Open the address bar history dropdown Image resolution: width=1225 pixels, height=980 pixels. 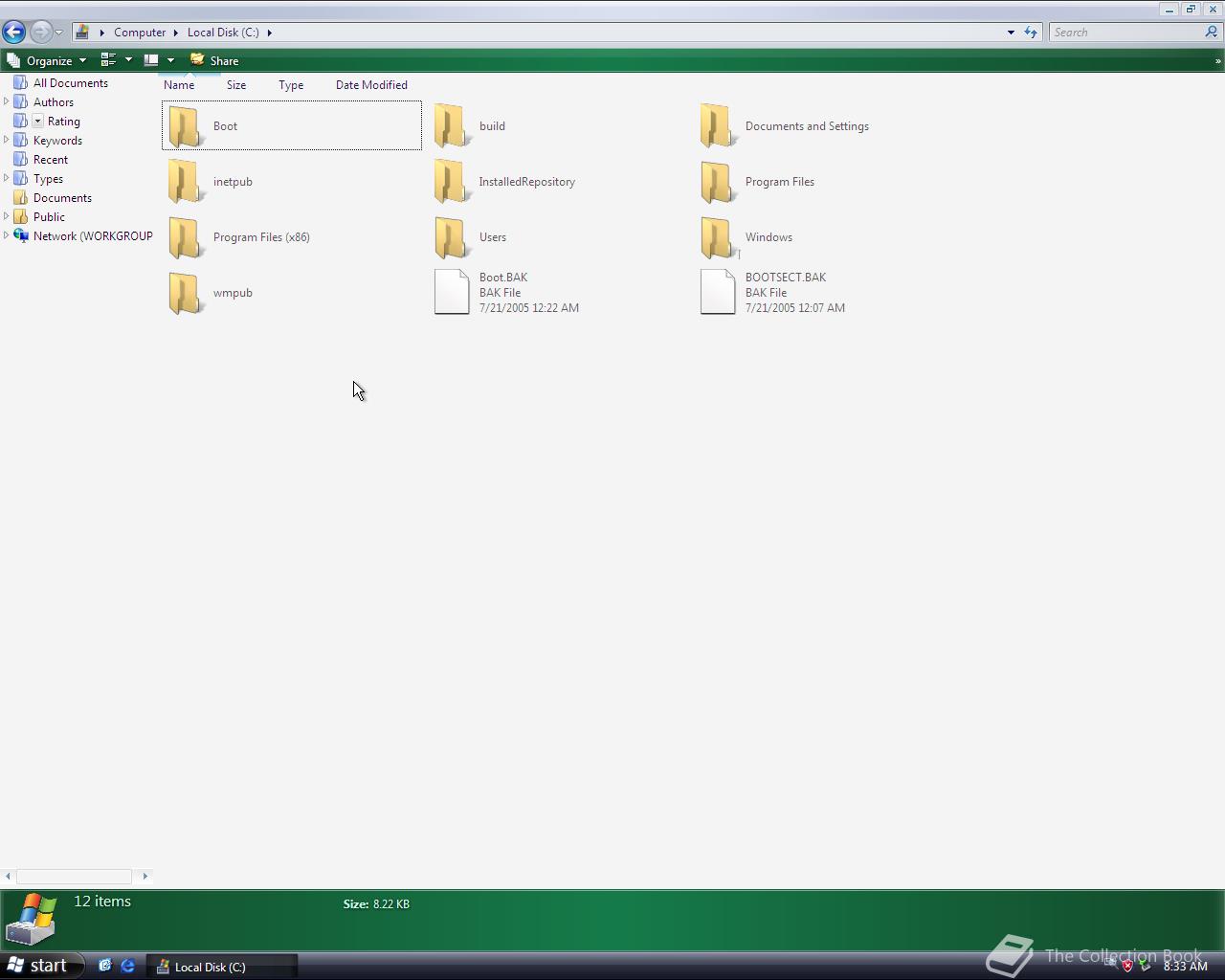[1011, 33]
